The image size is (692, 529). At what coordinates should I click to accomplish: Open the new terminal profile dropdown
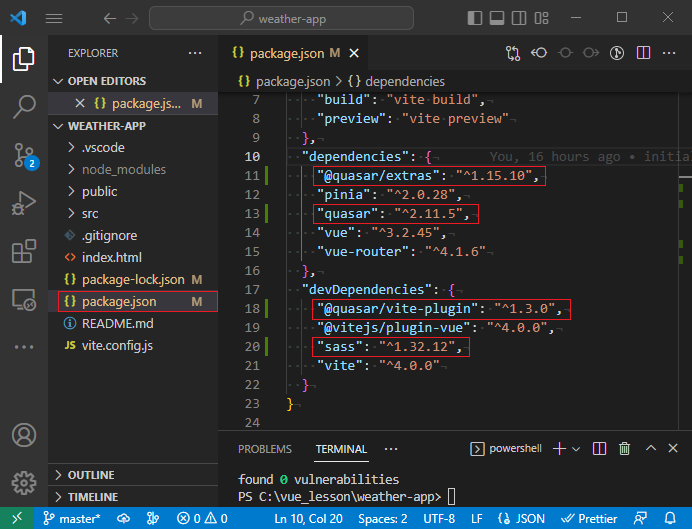point(576,449)
